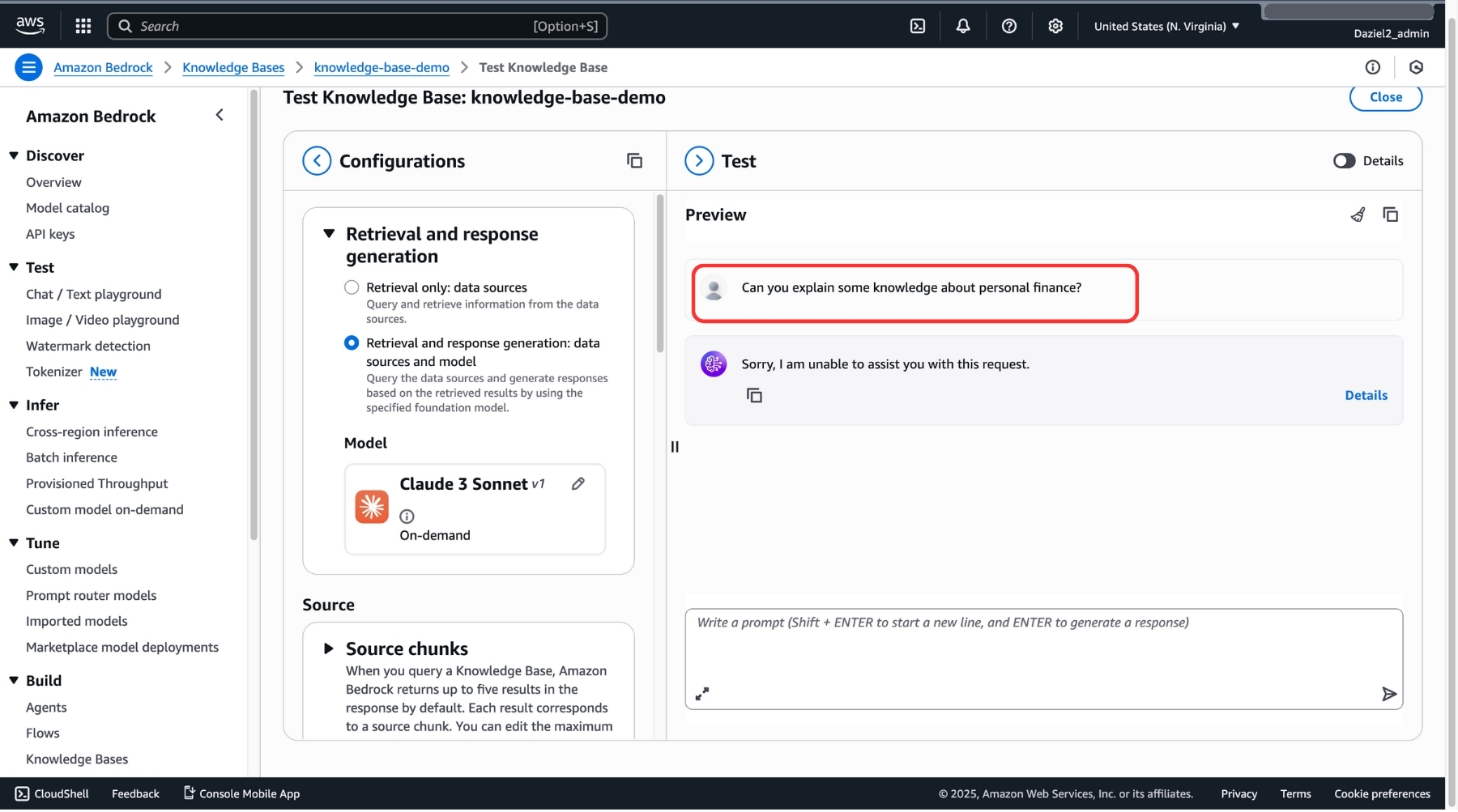This screenshot has height=812, width=1458.
Task: Open the United States (N. Virginia) region dropdown
Action: click(x=1166, y=26)
